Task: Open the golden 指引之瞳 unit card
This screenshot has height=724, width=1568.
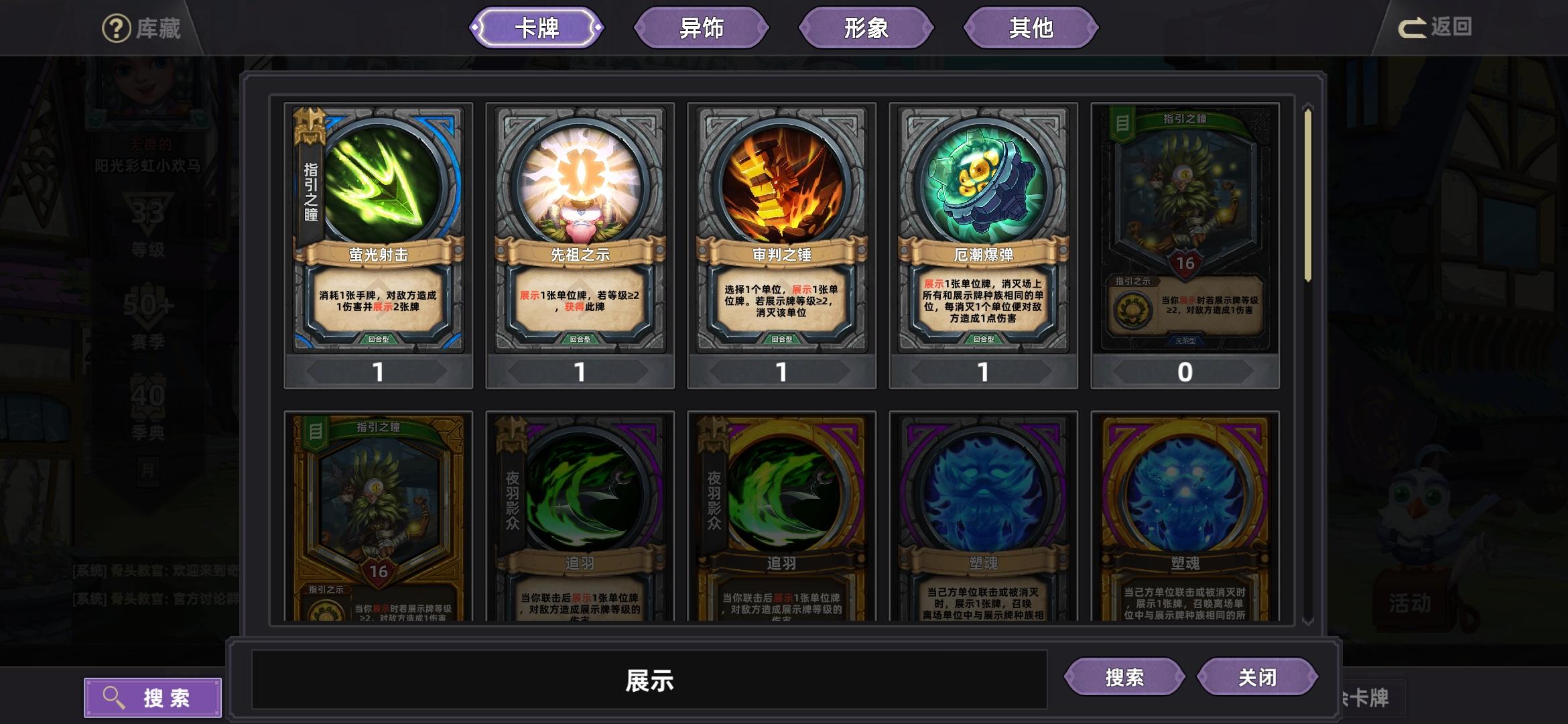Action: click(379, 518)
